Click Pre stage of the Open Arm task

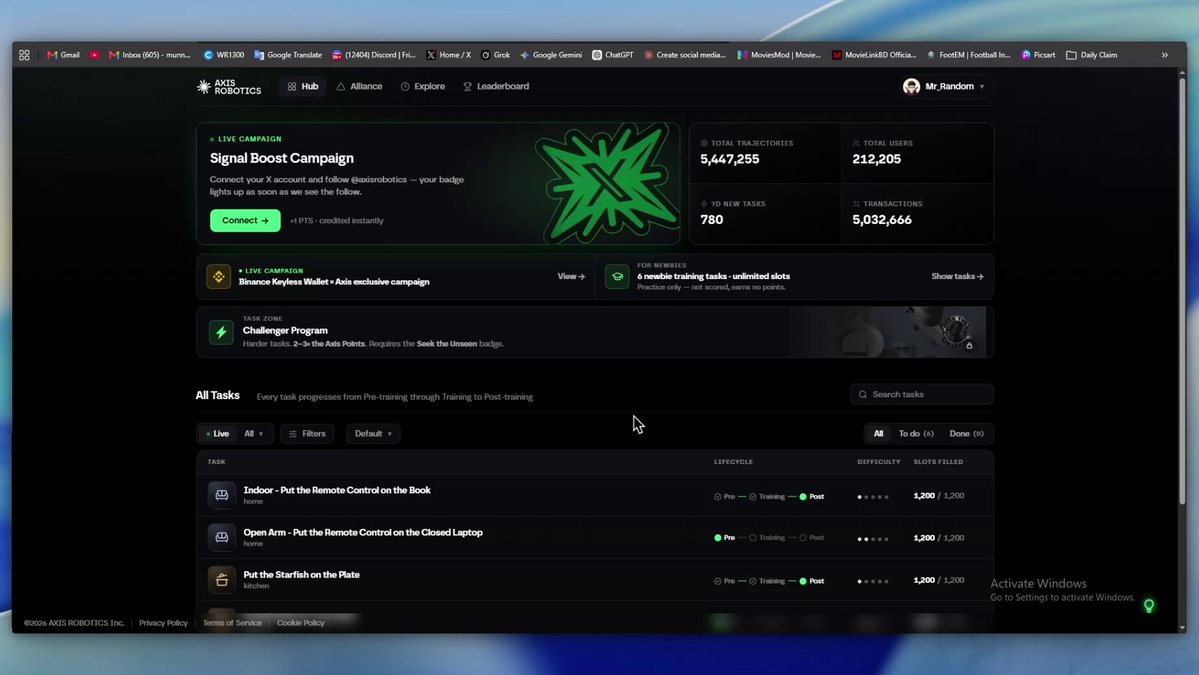click(x=725, y=537)
